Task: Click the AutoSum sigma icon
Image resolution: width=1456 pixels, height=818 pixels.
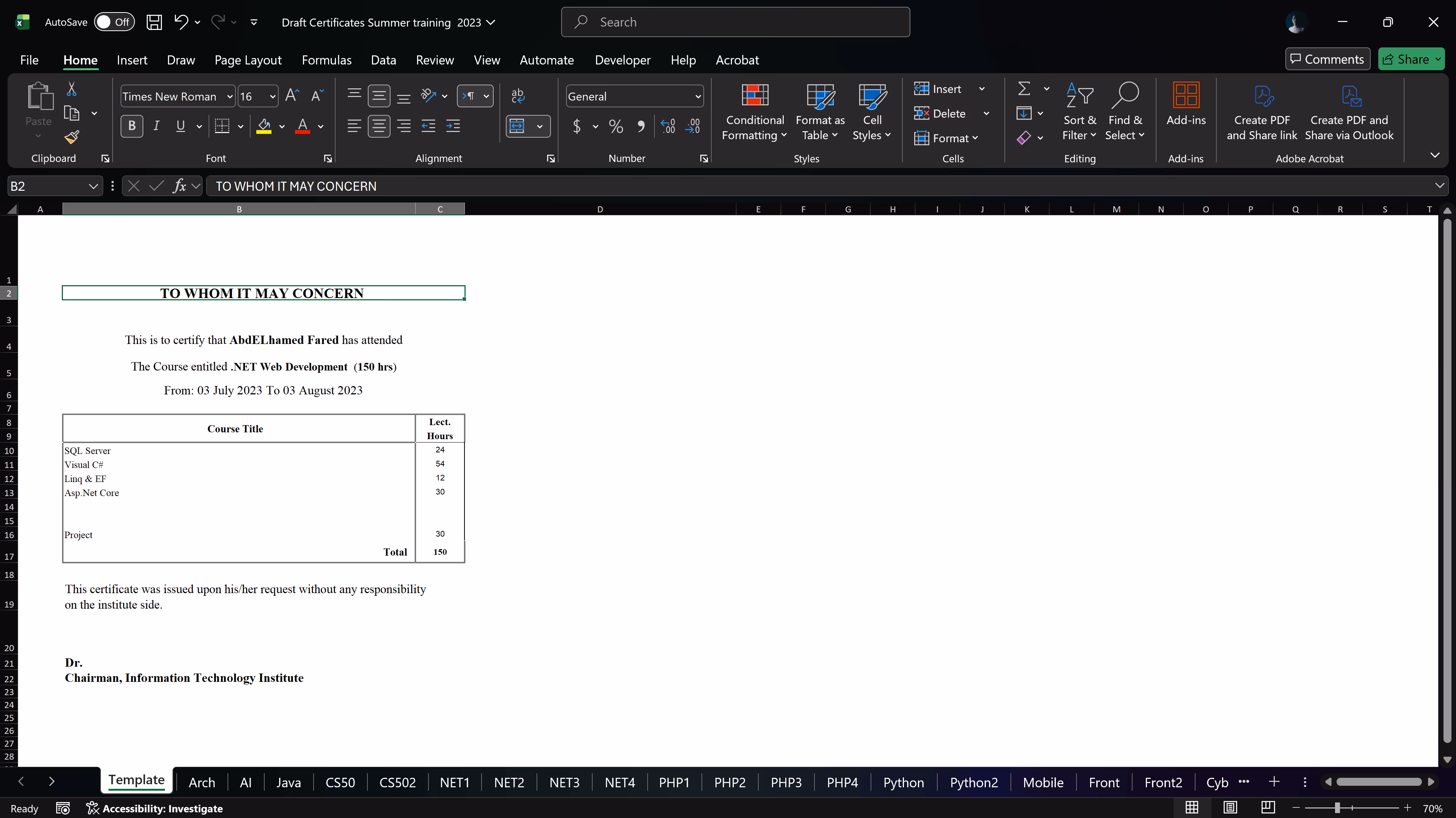Action: (x=1024, y=89)
